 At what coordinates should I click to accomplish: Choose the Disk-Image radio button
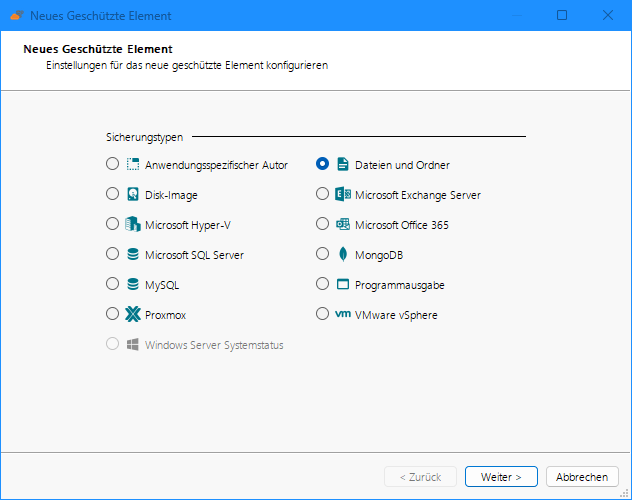112,194
